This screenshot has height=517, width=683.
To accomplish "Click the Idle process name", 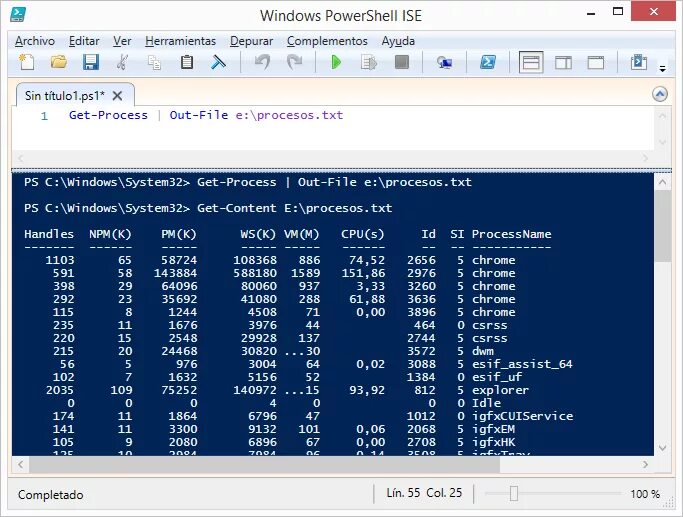I will (x=486, y=403).
